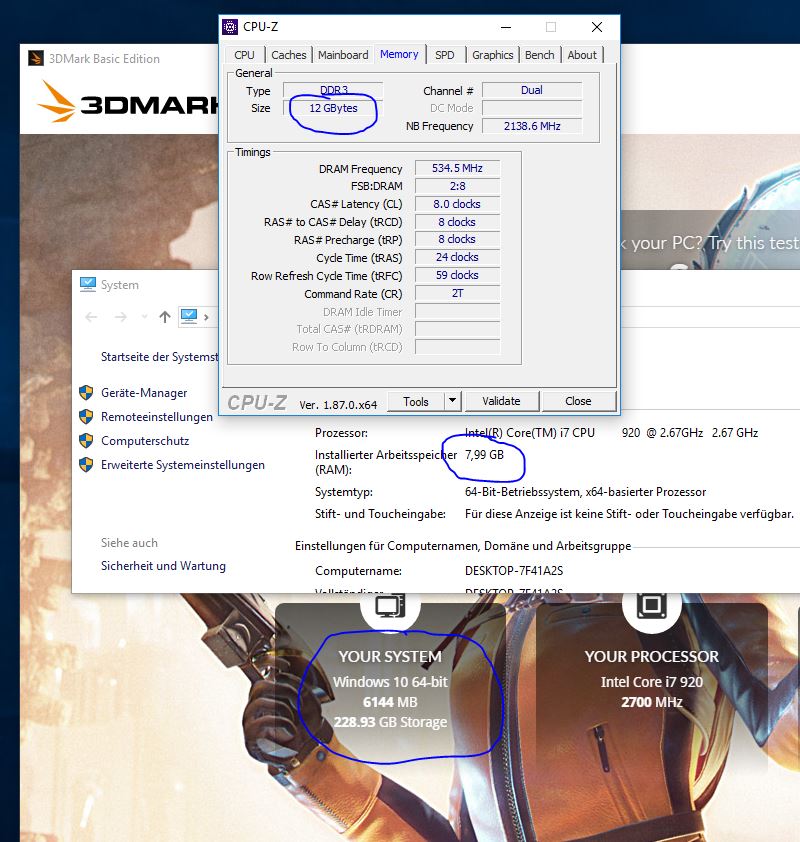This screenshot has width=800, height=842.
Task: Click the Validate button
Action: click(x=501, y=401)
